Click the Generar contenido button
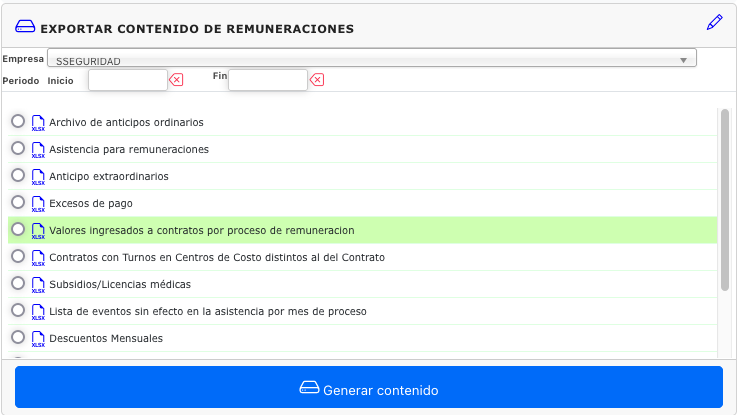740x415 pixels. click(369, 389)
